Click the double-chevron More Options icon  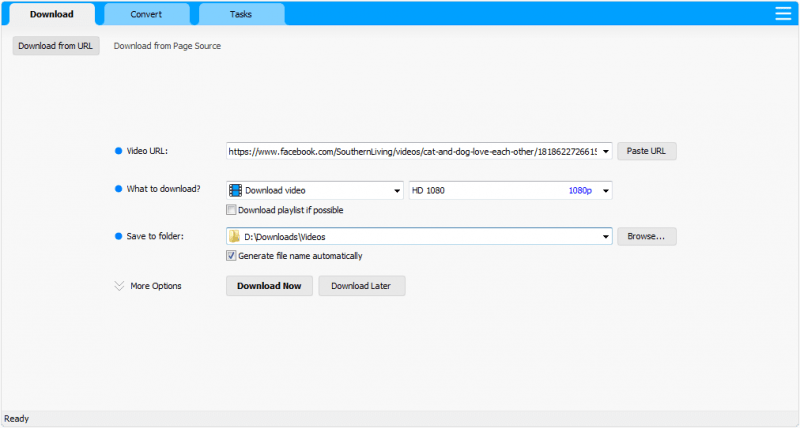(120, 286)
